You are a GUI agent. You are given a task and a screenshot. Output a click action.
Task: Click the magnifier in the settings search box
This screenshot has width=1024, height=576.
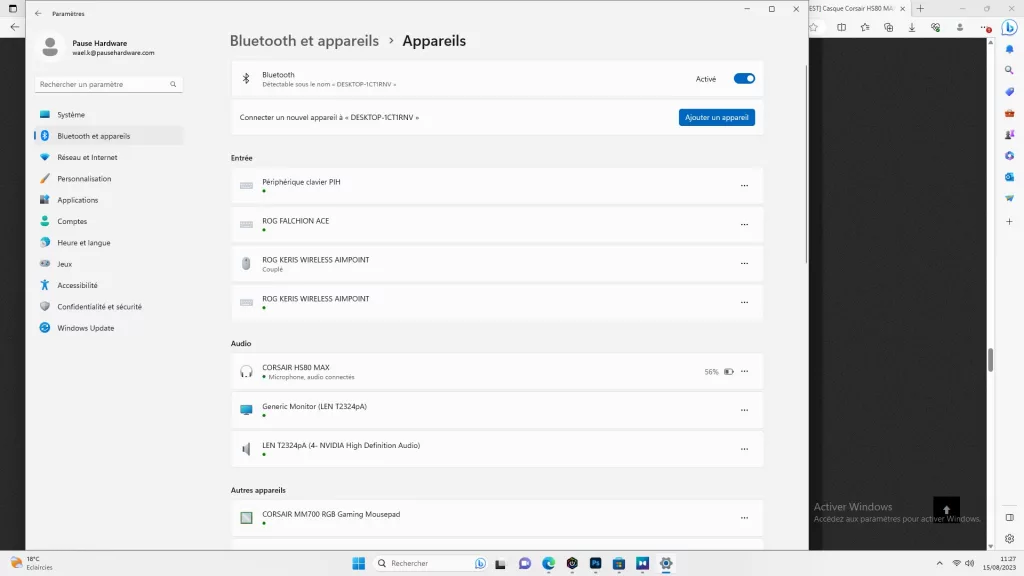(173, 84)
